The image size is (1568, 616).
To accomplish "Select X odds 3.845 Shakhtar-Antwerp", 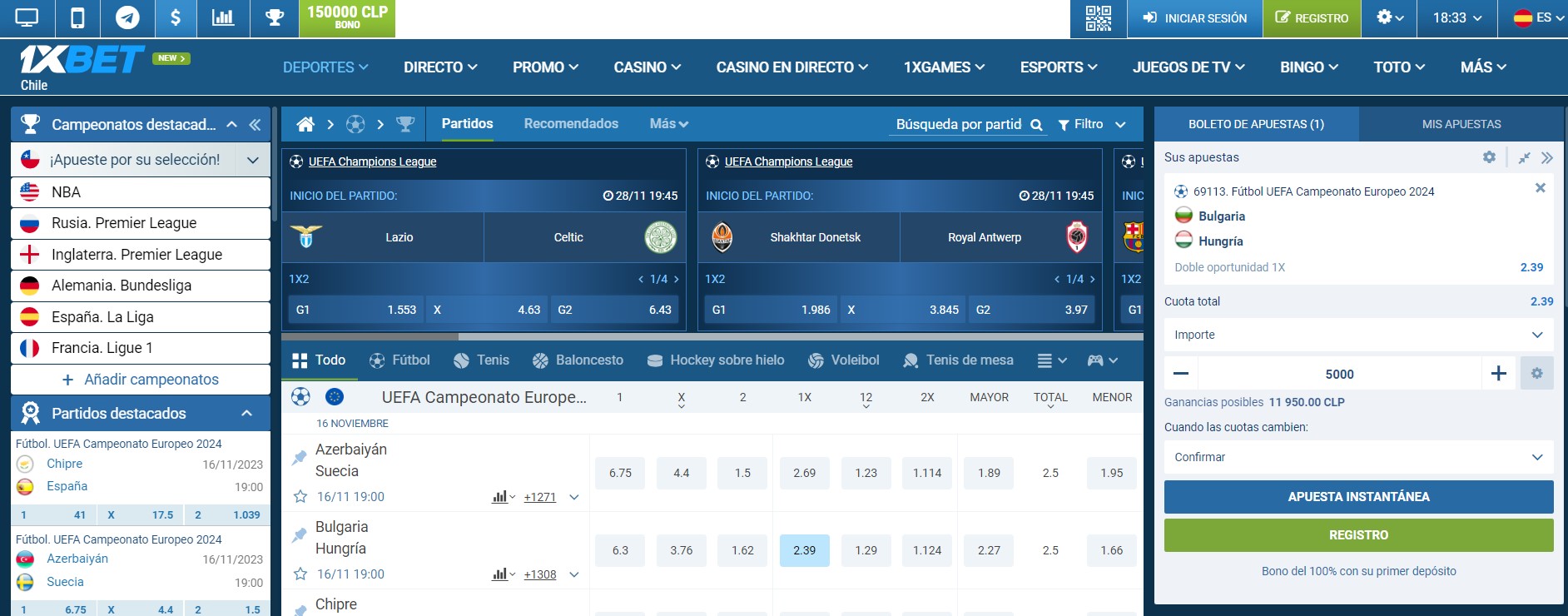I will [x=903, y=310].
